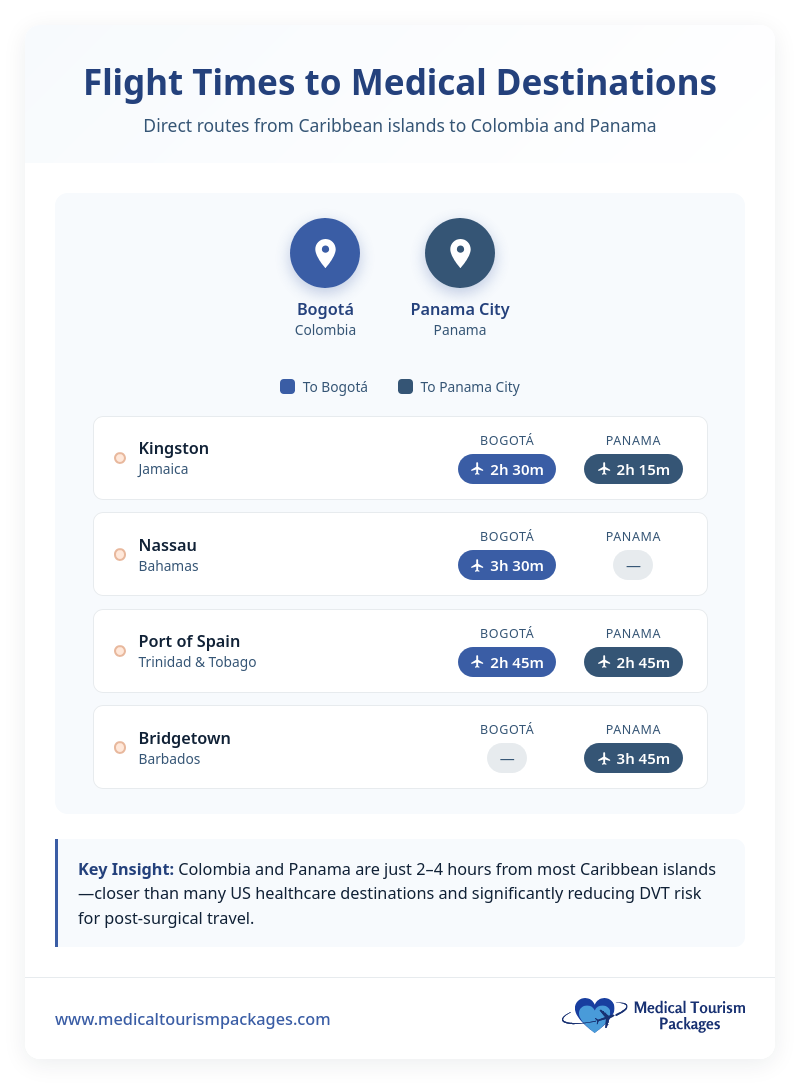Viewport: 800px width, 1083px height.
Task: Click airplane icon in Kingston Panama pill
Action: click(604, 469)
